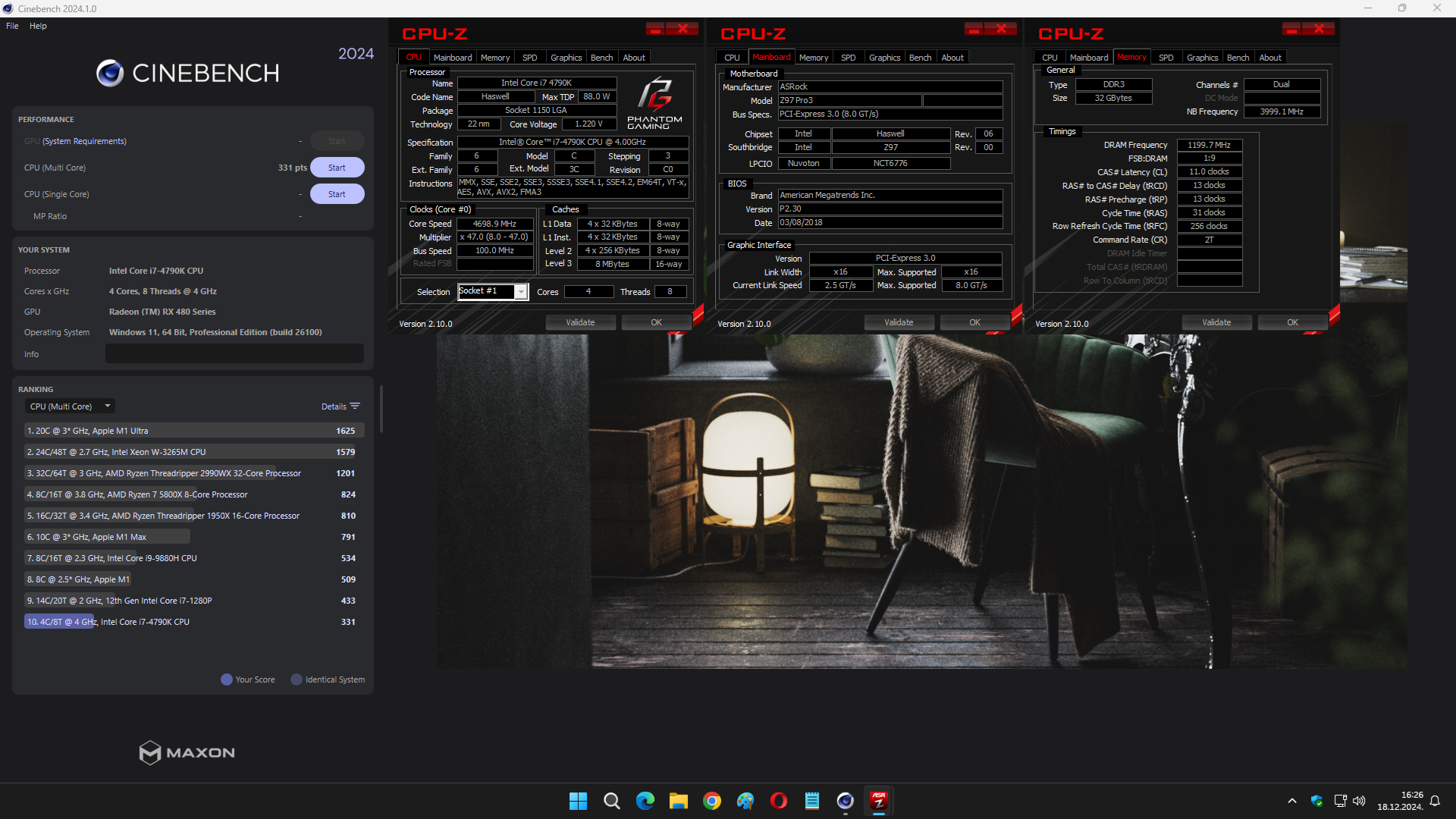This screenshot has width=1456, height=819.
Task: Select Apple M1 Ultra ranking bar
Action: [x=194, y=431]
